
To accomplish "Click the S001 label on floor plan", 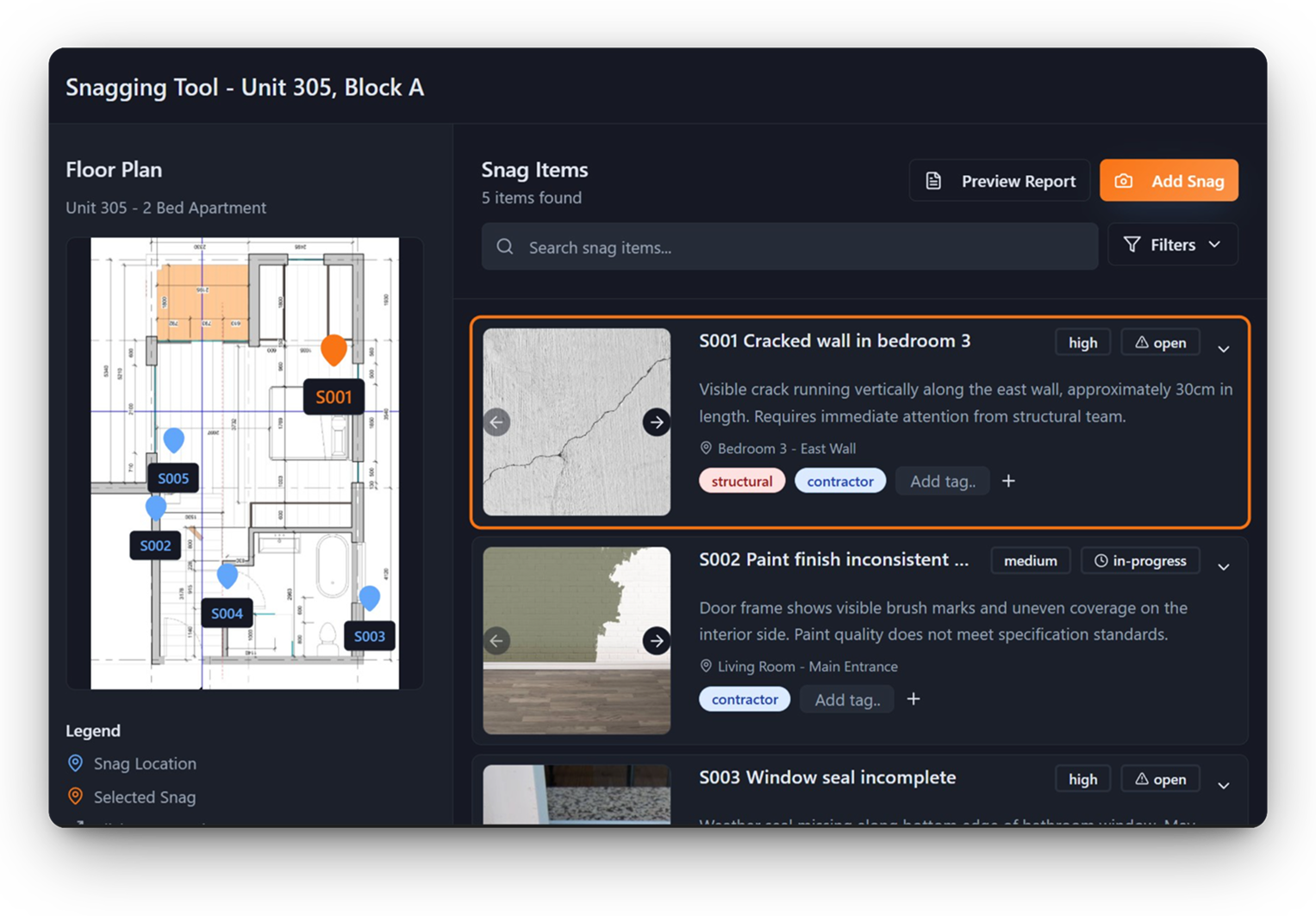I will pyautogui.click(x=334, y=397).
